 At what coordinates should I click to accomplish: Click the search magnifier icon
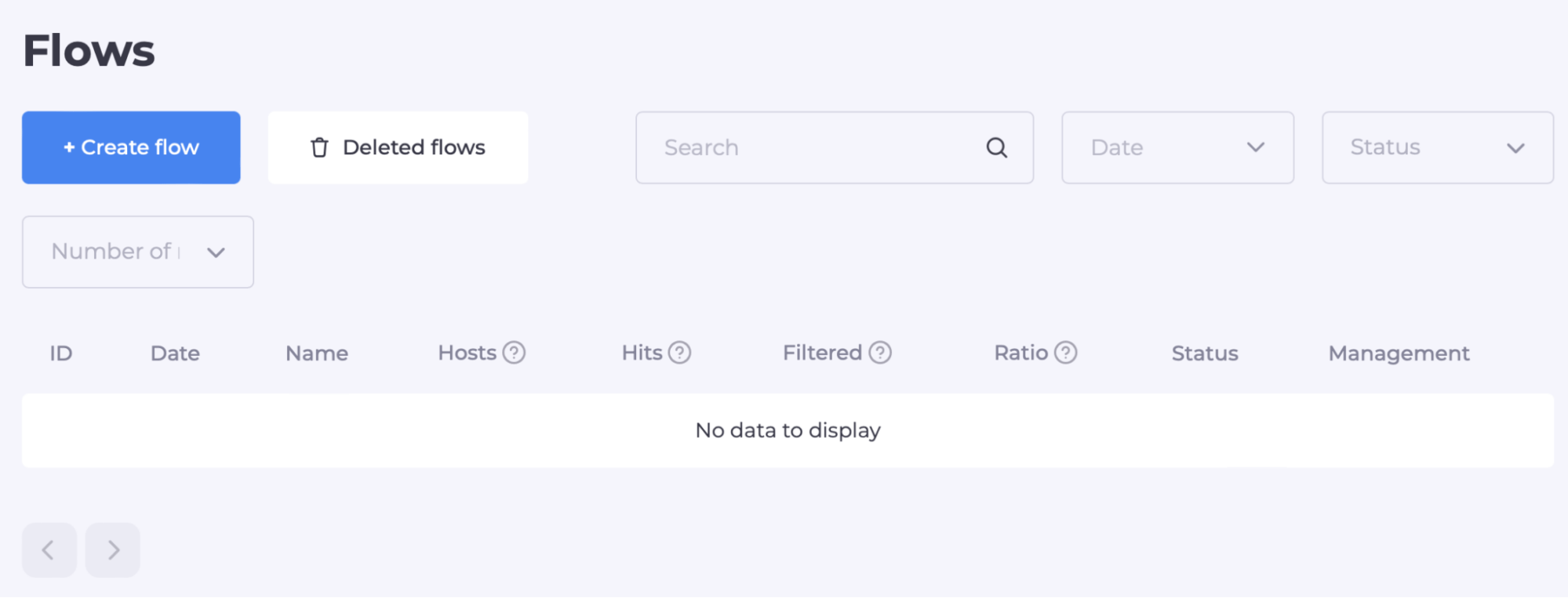[x=996, y=147]
